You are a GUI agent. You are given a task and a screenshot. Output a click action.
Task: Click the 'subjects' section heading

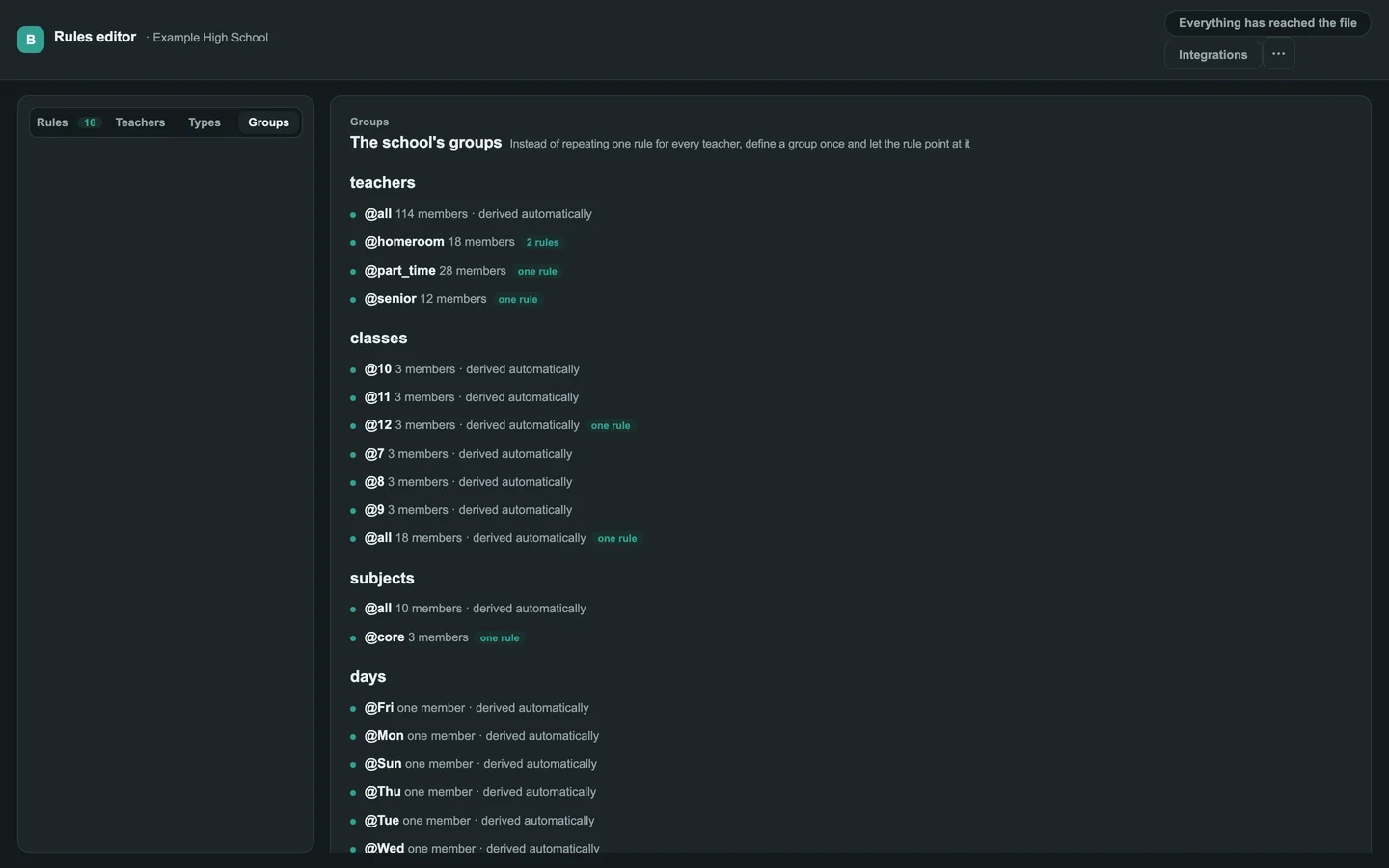382,579
